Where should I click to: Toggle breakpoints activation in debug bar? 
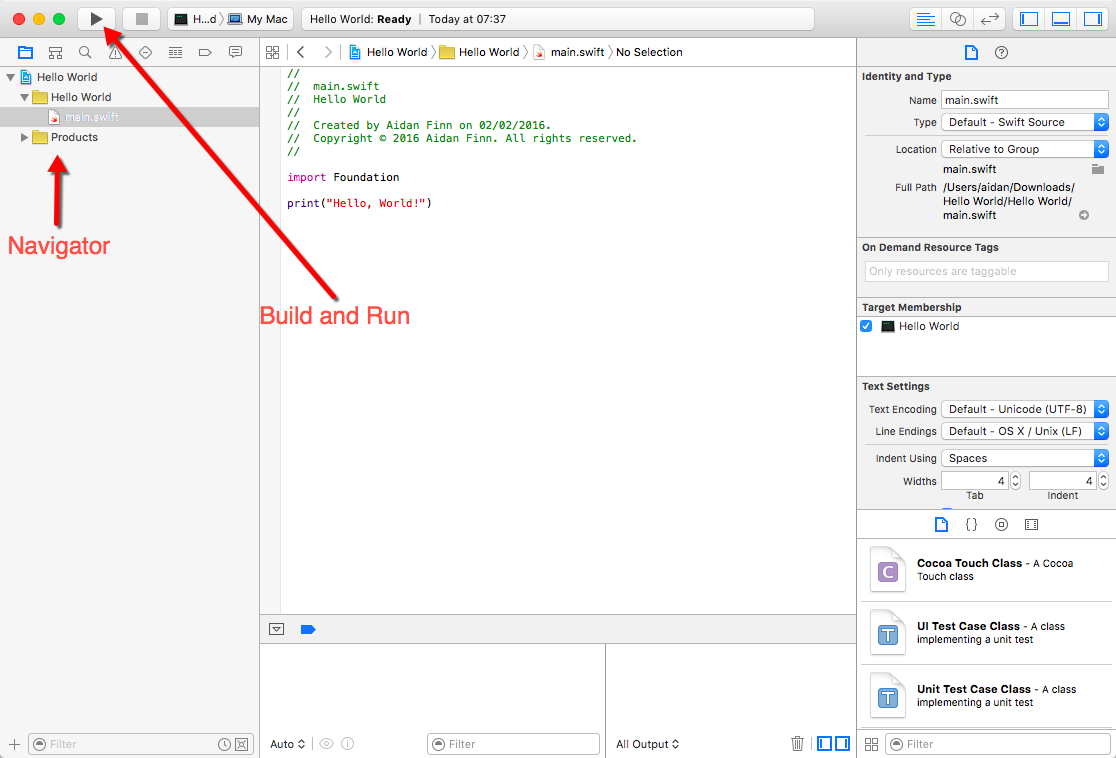click(x=308, y=629)
